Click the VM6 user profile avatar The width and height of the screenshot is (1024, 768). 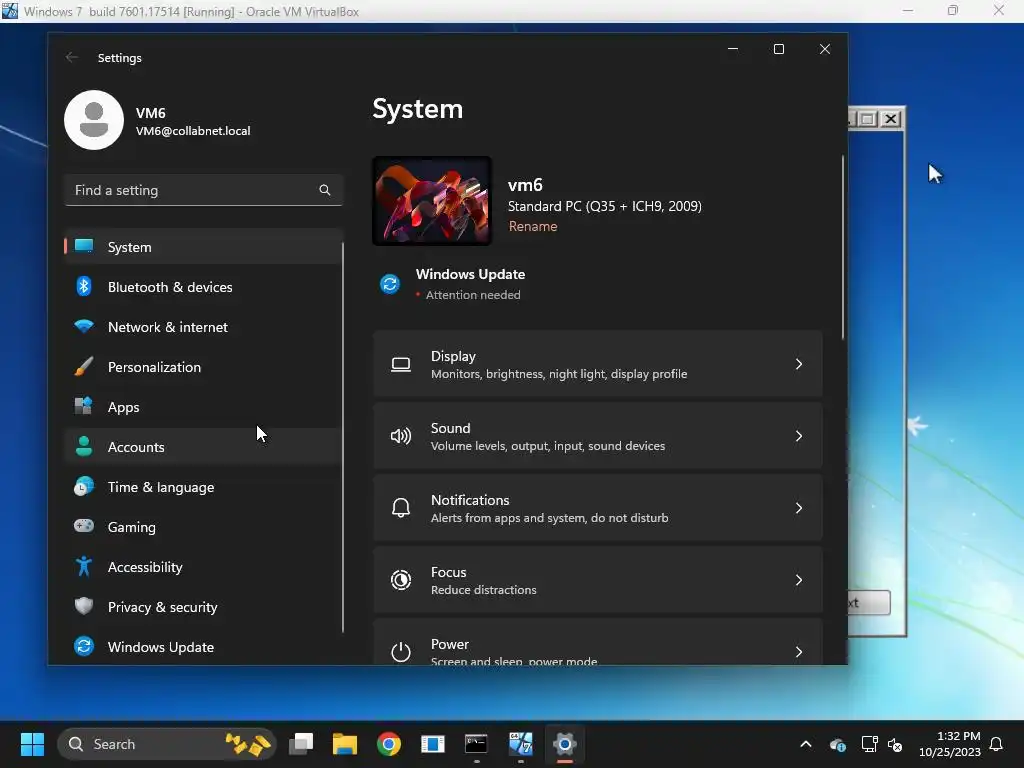(94, 120)
